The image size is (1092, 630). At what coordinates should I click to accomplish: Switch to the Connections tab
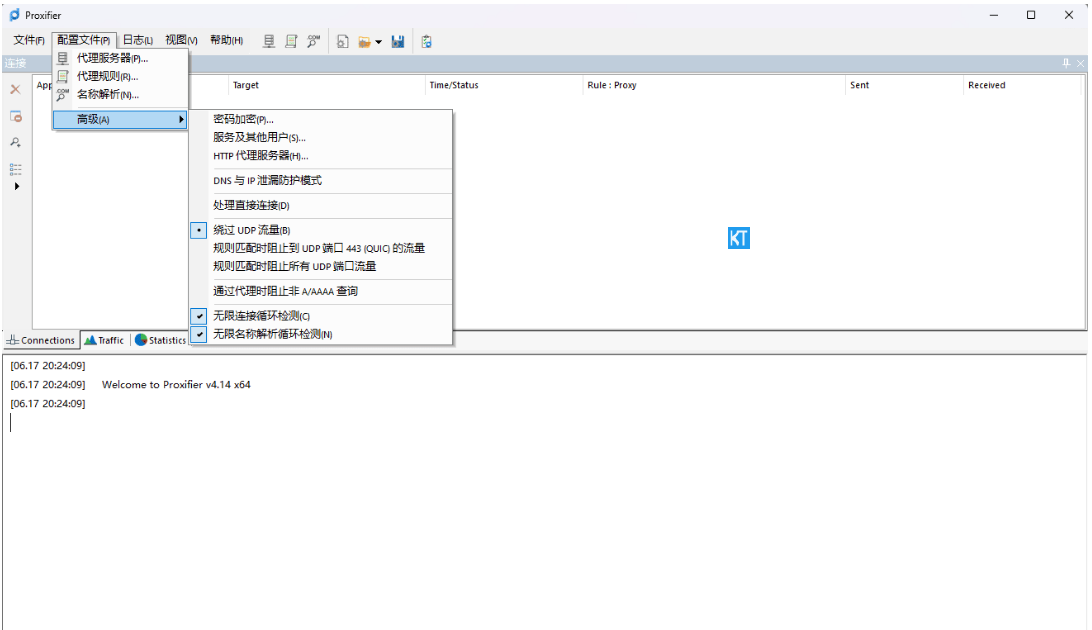[41, 340]
